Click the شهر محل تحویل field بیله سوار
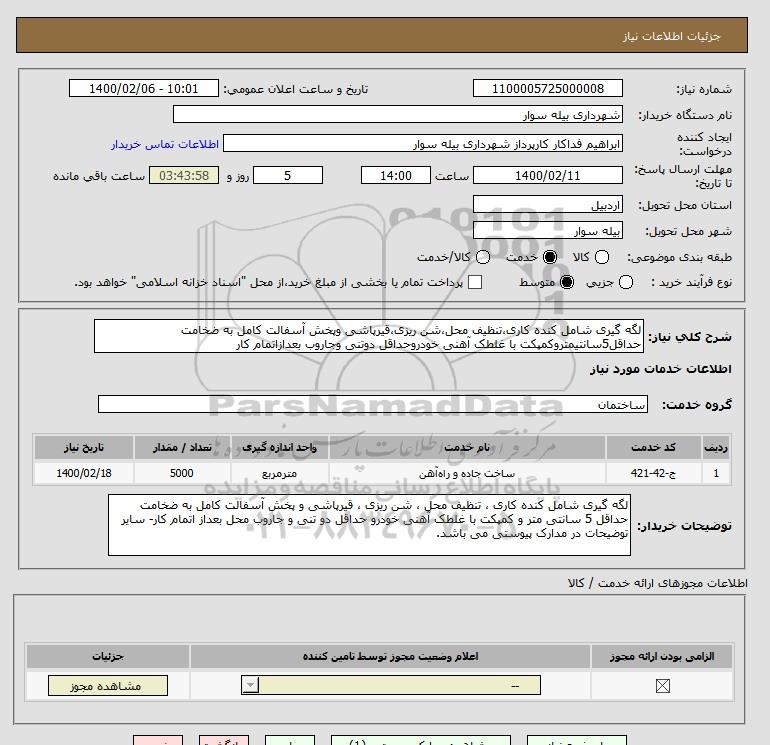 point(548,230)
